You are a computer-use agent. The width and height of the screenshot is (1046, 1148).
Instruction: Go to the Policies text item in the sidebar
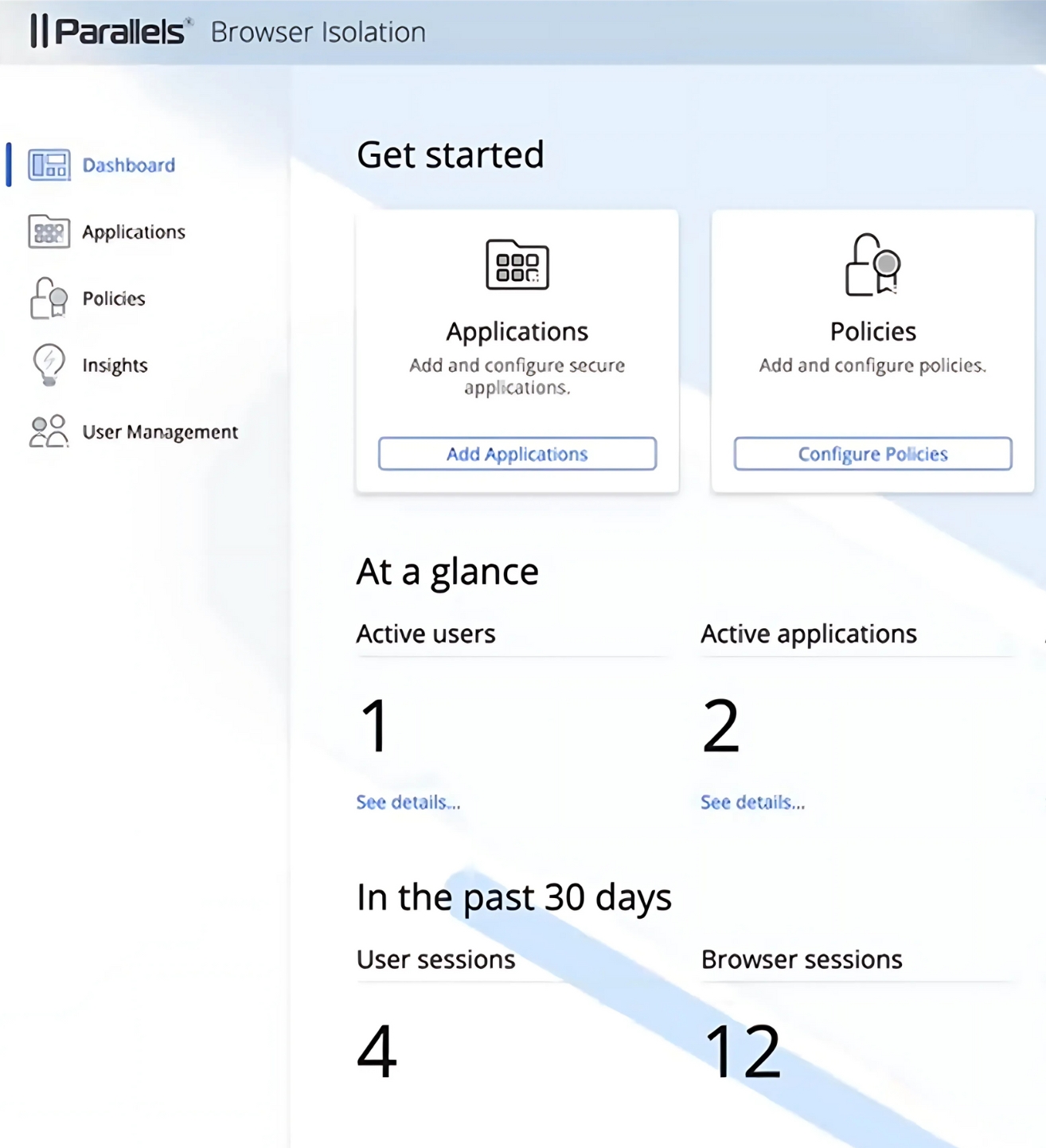[114, 299]
